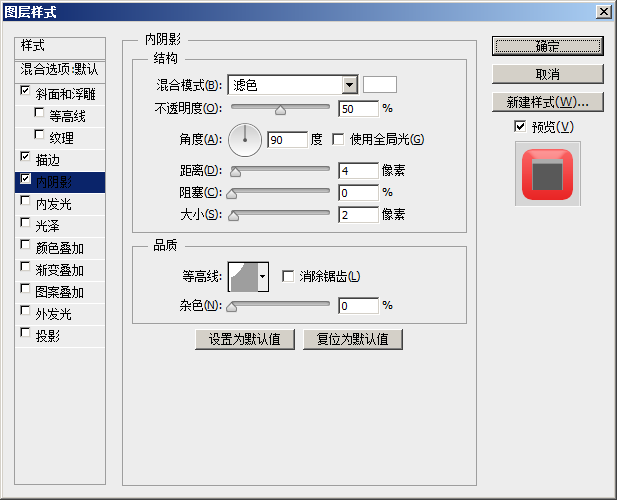This screenshot has width=617, height=500.
Task: Open 内发光 settings panel
Action: click(54, 204)
